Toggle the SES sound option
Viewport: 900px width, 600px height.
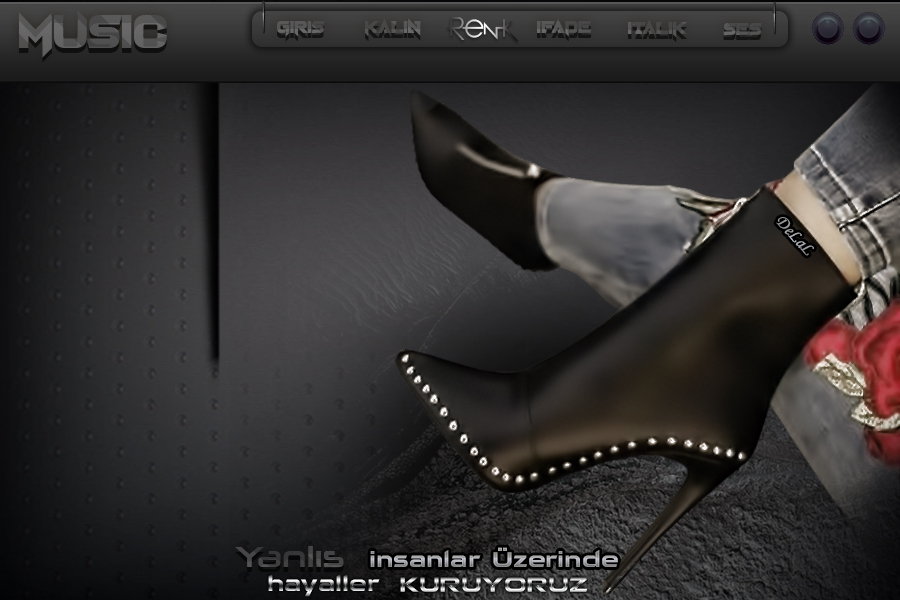pos(742,31)
